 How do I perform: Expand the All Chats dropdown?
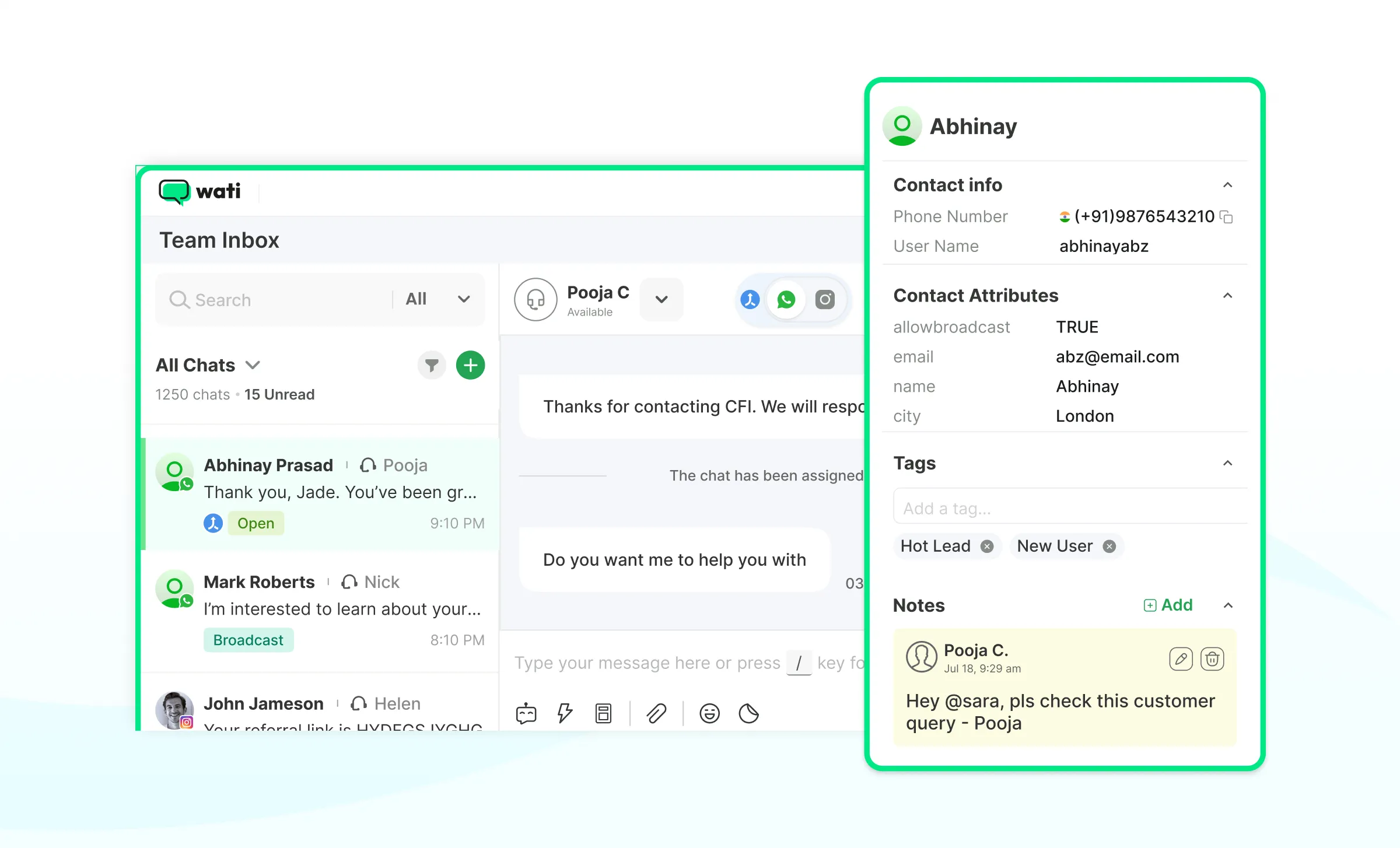(253, 365)
